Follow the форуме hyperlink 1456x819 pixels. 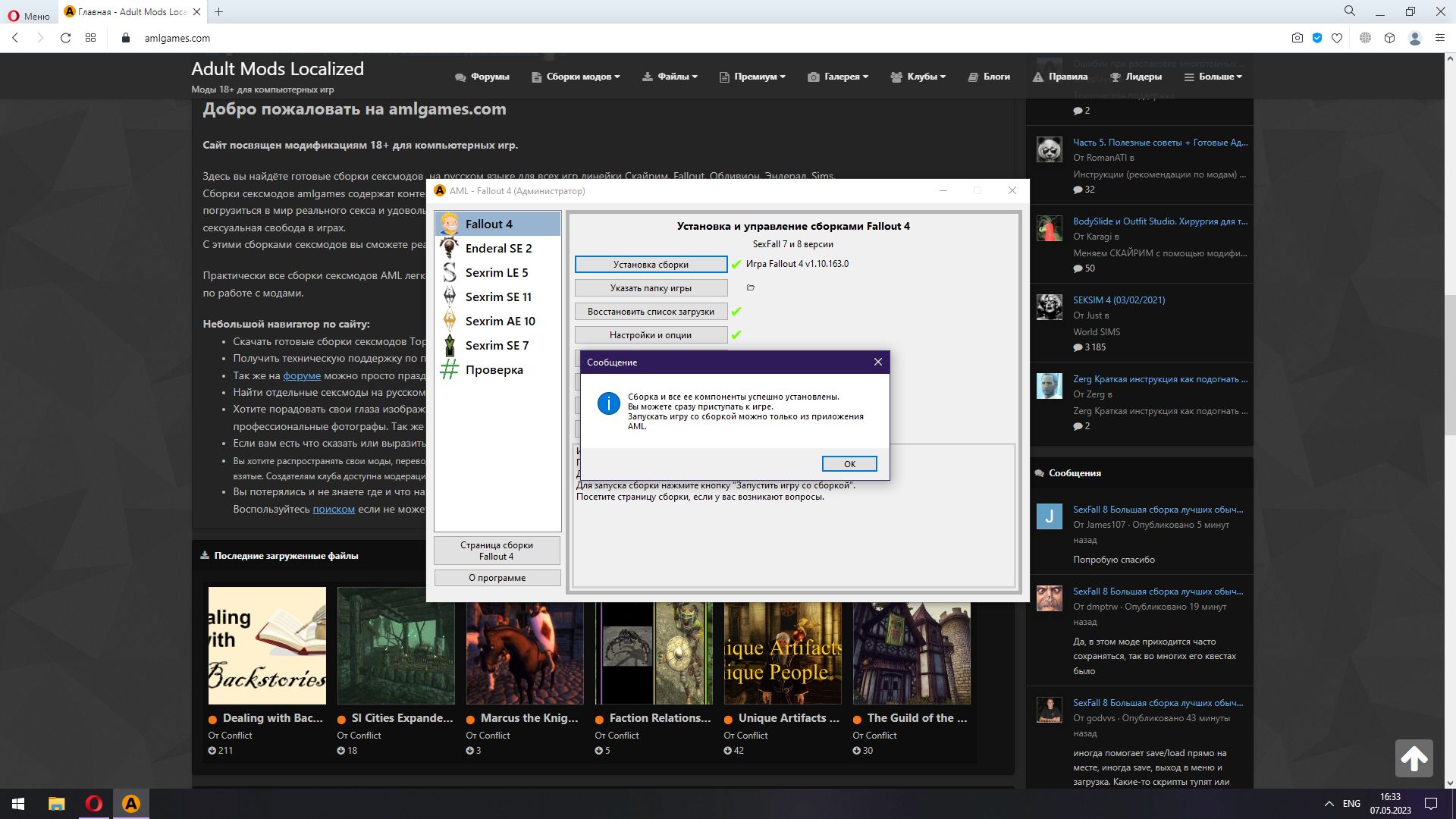point(302,375)
